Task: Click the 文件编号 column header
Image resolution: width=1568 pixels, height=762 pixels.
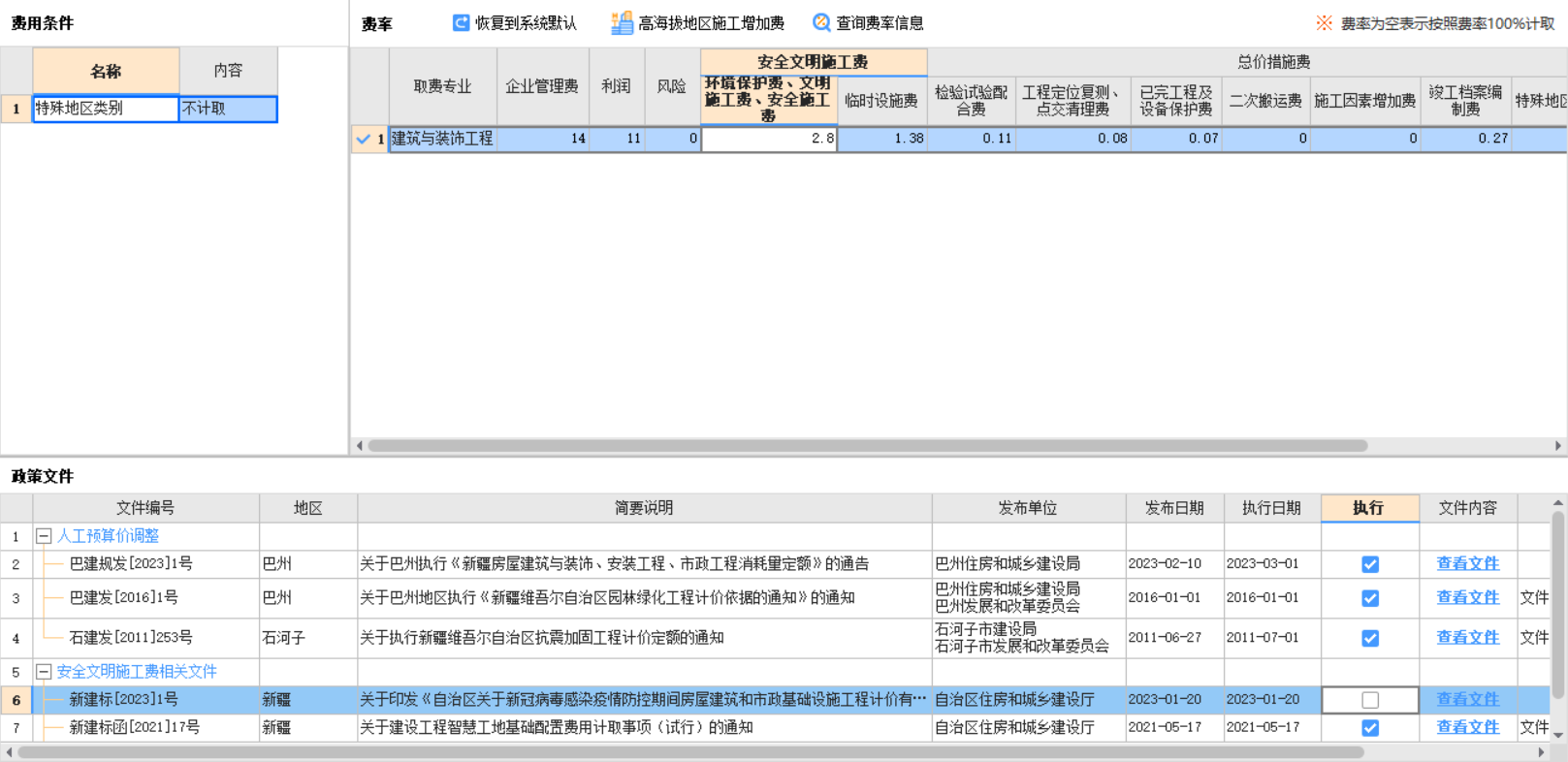Action: pyautogui.click(x=145, y=508)
